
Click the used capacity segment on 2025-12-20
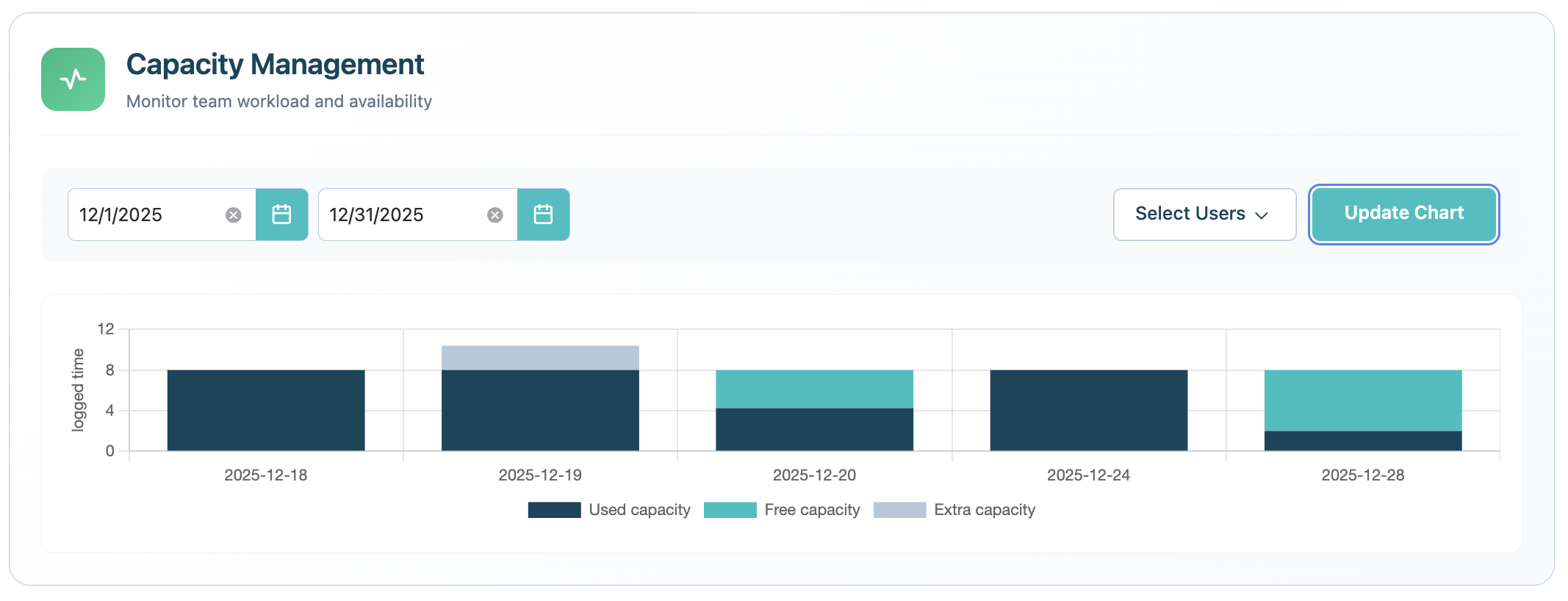click(814, 429)
